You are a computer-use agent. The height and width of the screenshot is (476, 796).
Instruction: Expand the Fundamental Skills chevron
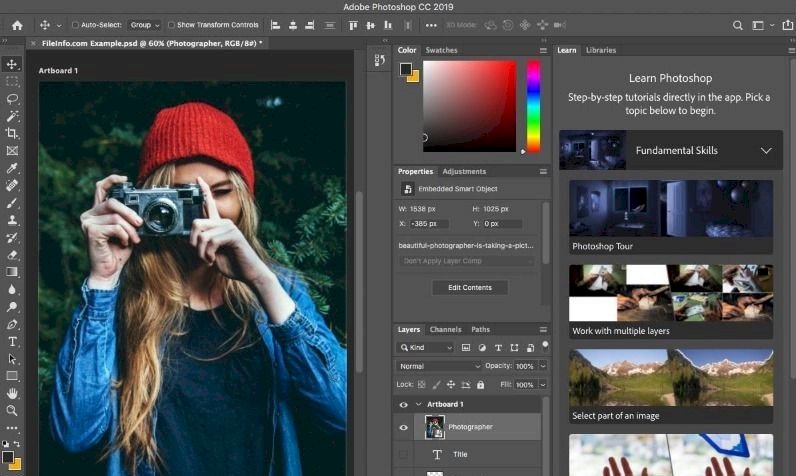[x=766, y=151]
